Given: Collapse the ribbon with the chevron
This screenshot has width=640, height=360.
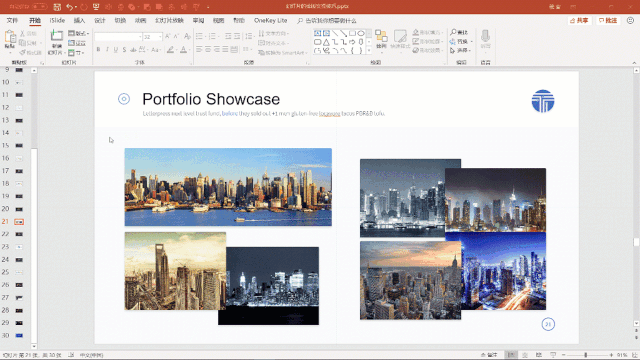Looking at the screenshot, I should pyautogui.click(x=634, y=63).
